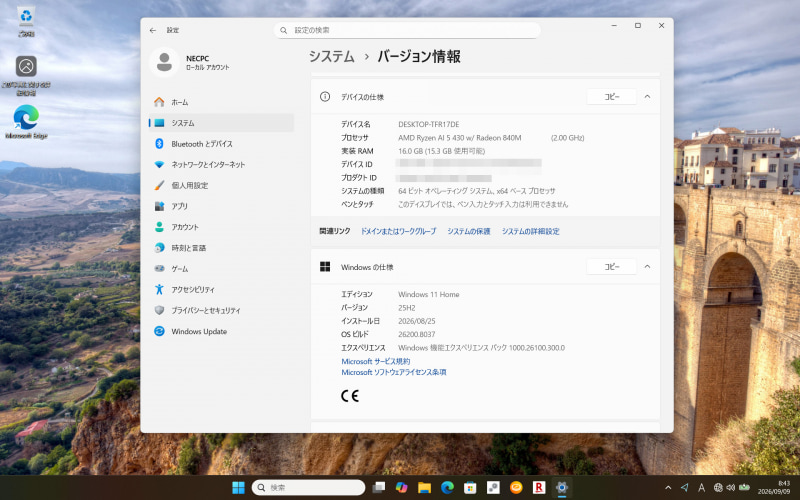This screenshot has height=500, width=800.
Task: Open ゲーム settings category
Action: 221,269
